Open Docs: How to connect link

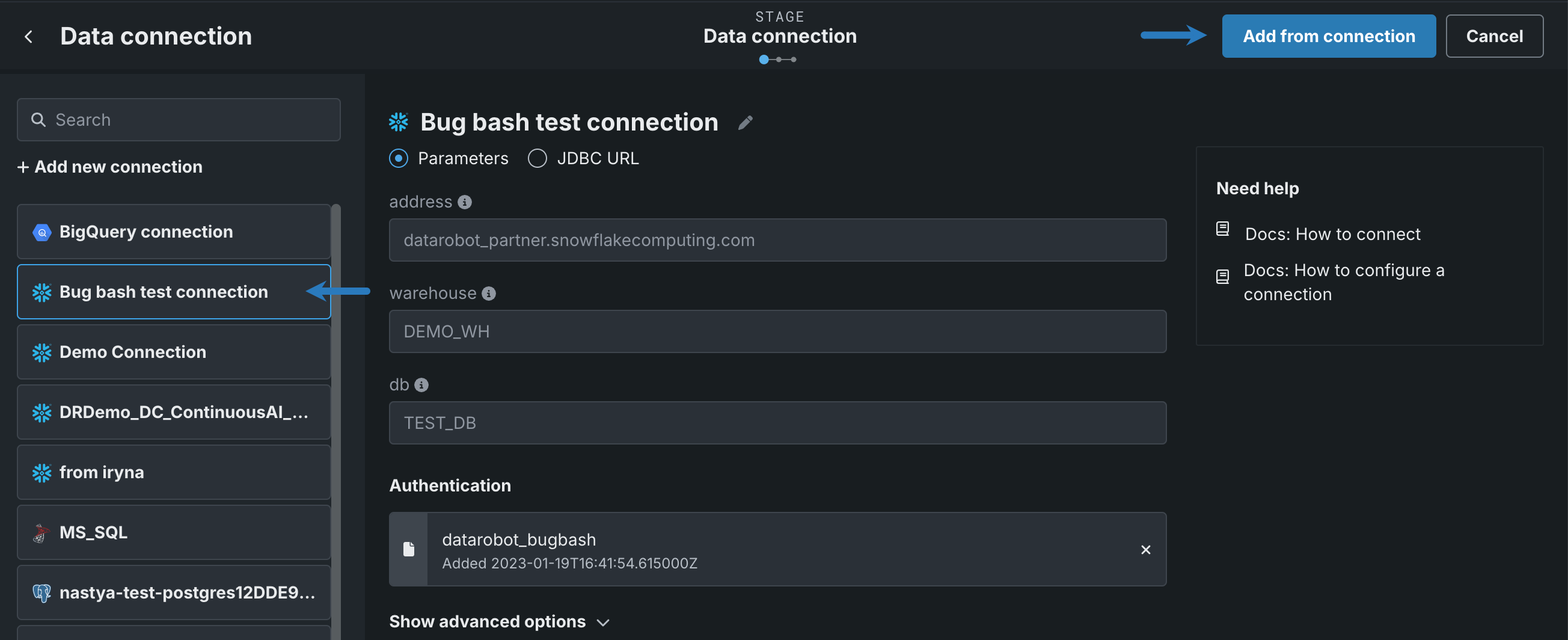[x=1332, y=234]
